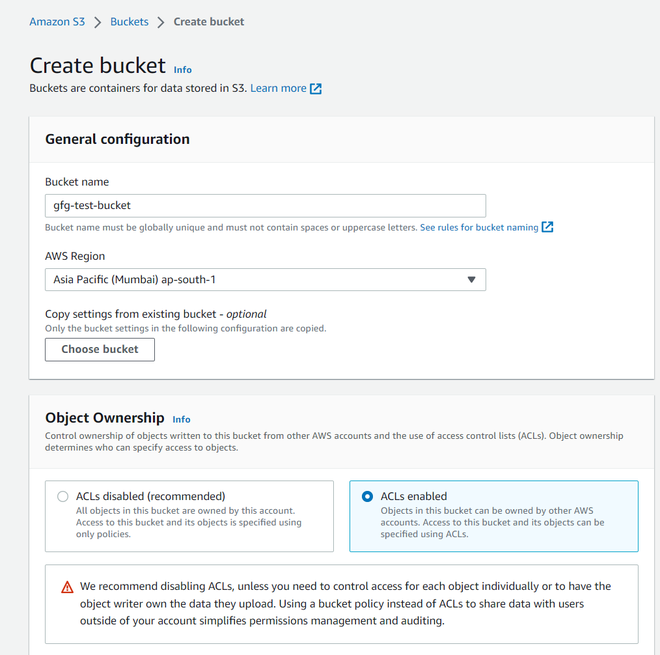Click the Create bucket breadcrumb text

tap(209, 22)
